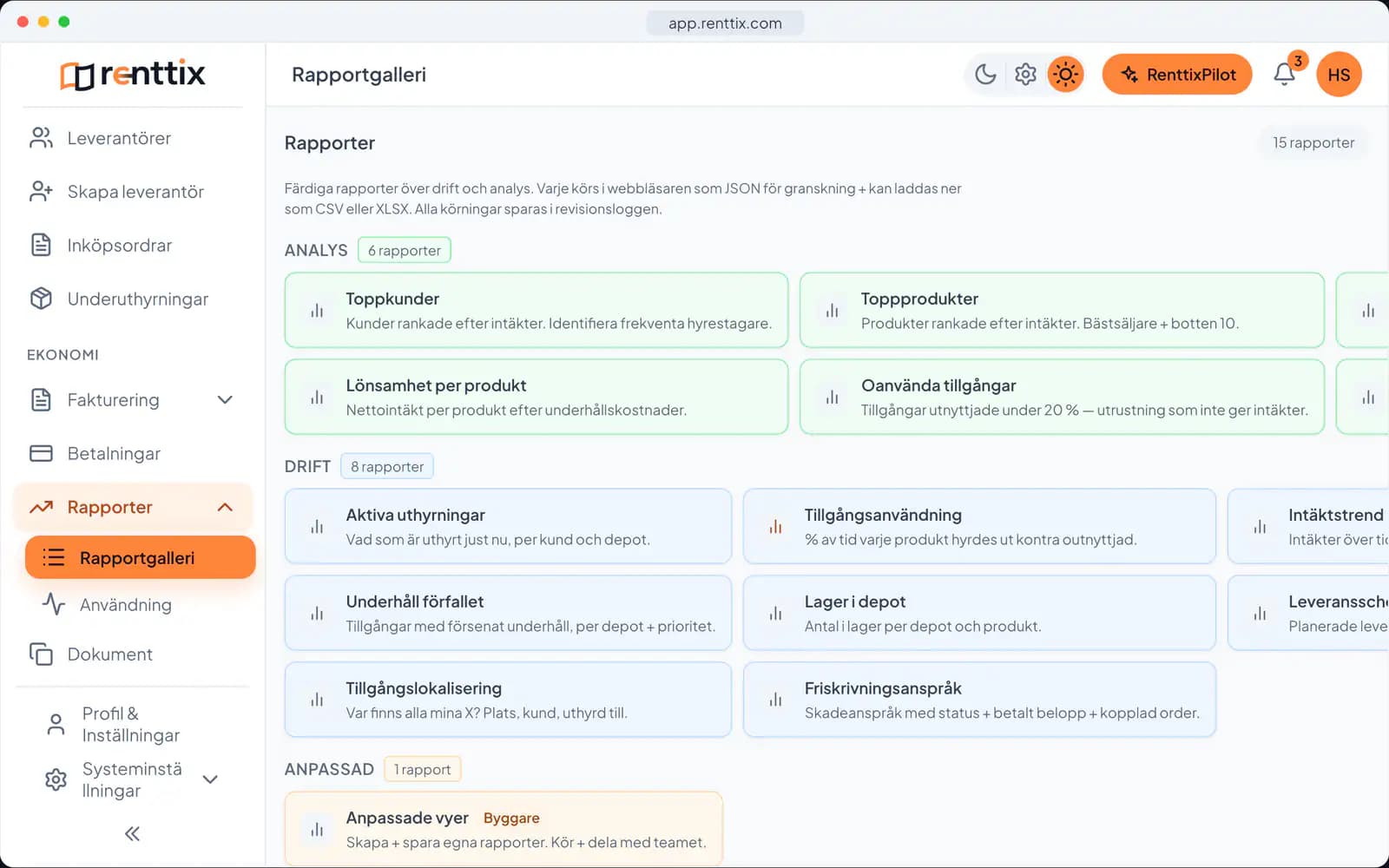Click the Toppprodukter chart icon

tap(832, 310)
